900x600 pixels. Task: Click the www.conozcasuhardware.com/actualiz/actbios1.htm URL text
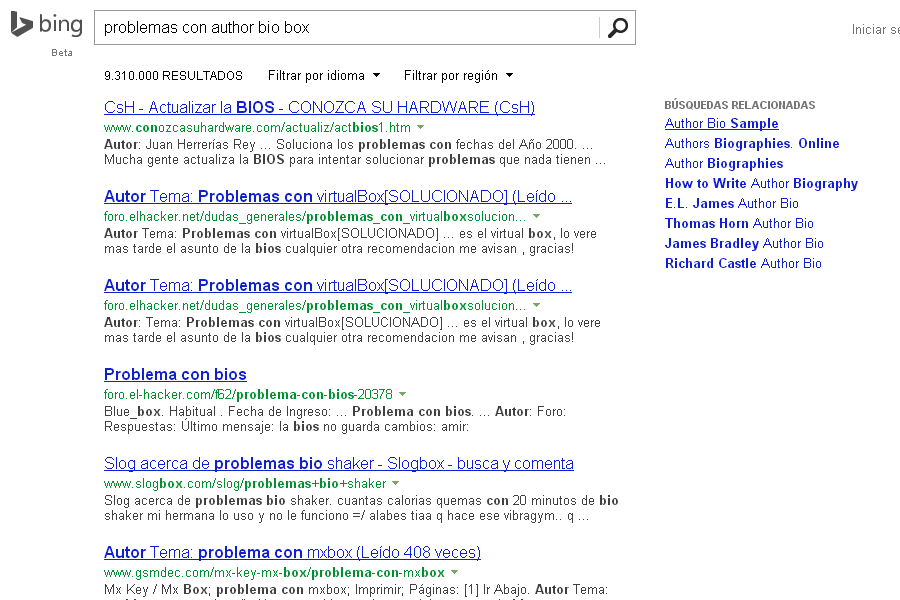point(257,127)
